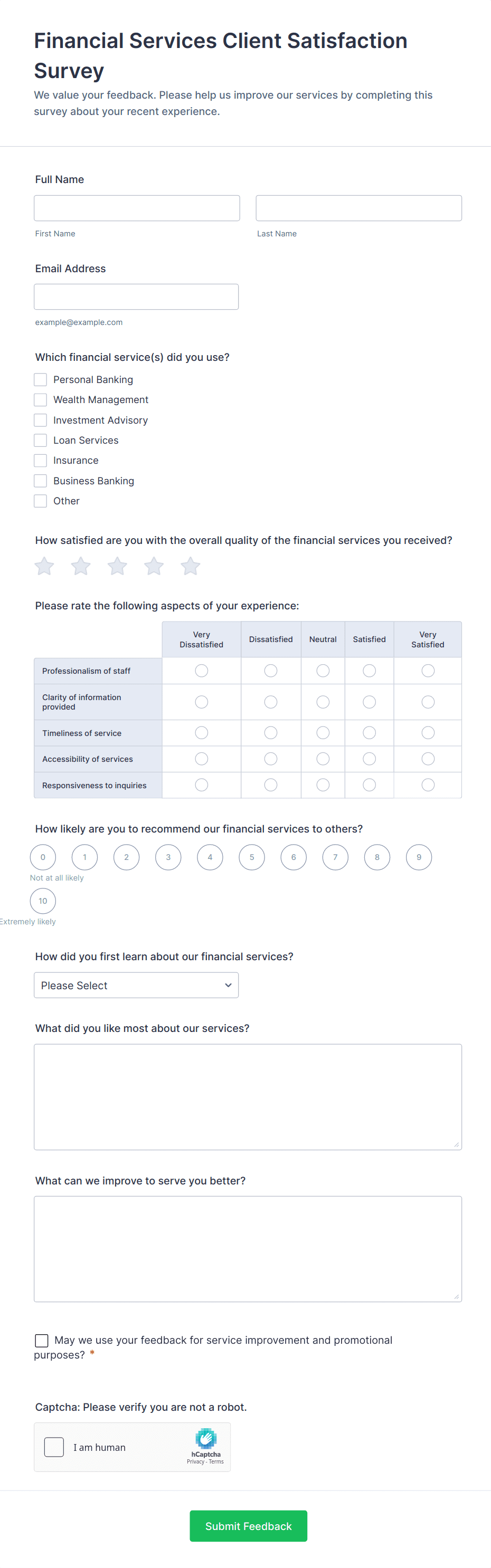Check the I am human verification box
The image size is (491, 1568).
pos(54,1447)
